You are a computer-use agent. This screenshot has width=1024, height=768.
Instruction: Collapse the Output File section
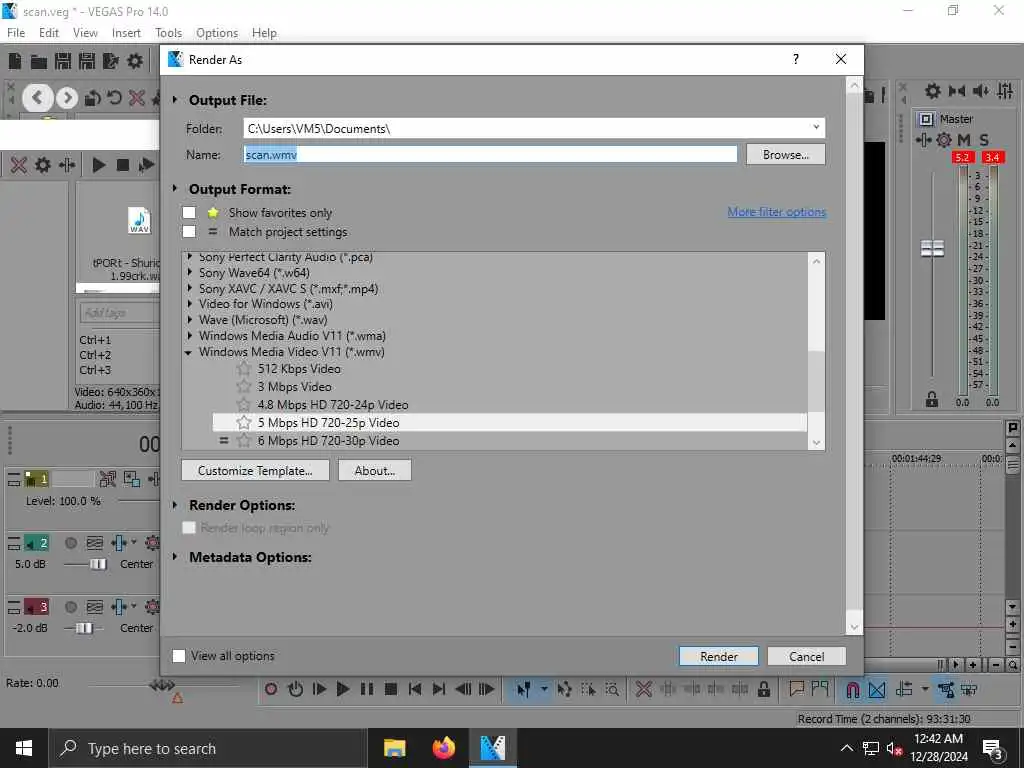pos(174,100)
